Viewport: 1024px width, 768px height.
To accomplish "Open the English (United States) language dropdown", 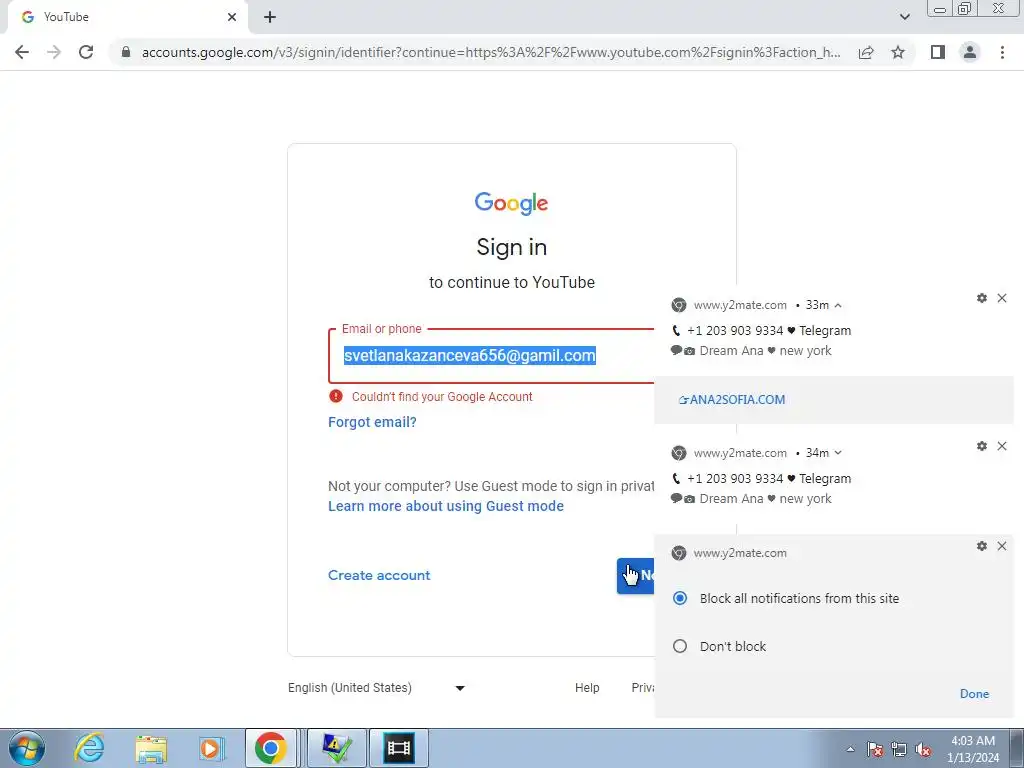I will (377, 688).
